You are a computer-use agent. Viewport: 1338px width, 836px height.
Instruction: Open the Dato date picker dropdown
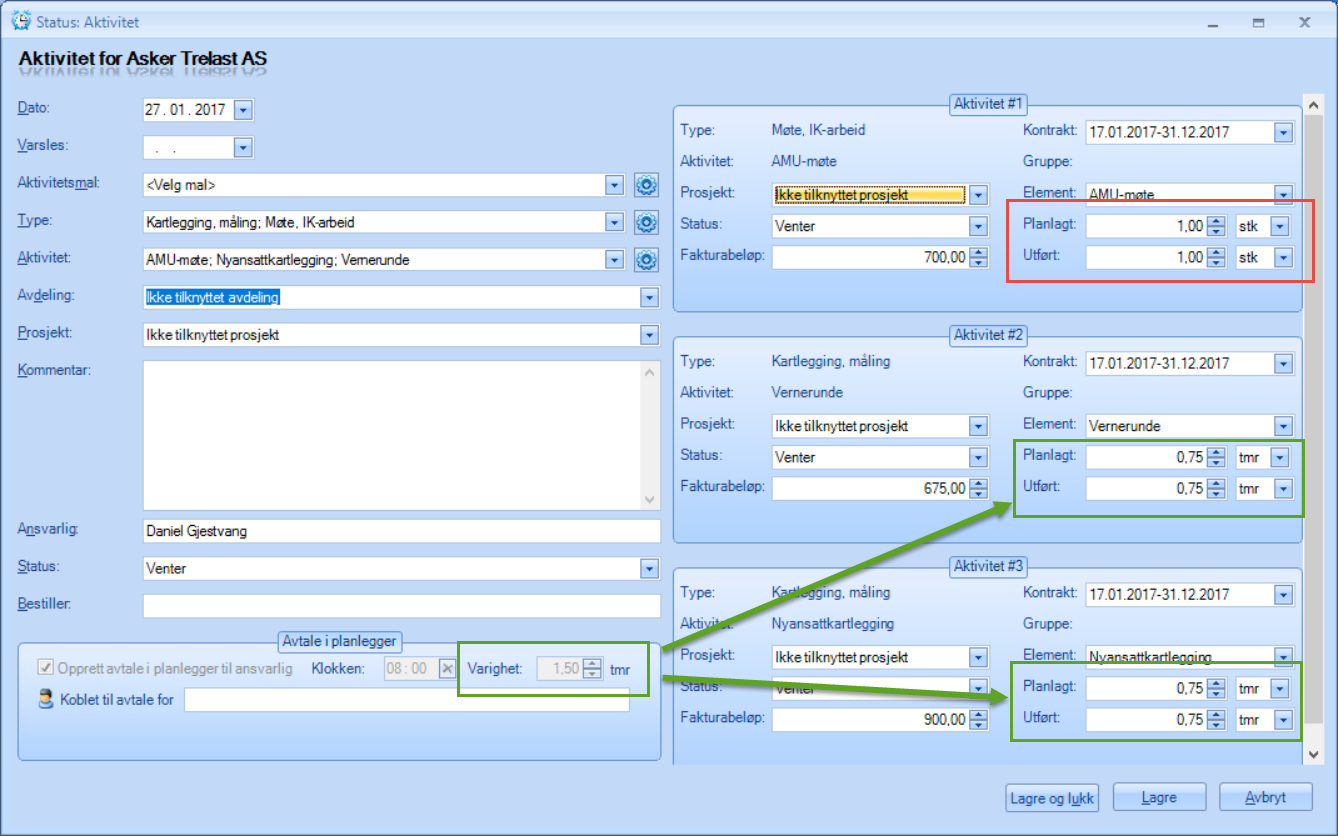pyautogui.click(x=243, y=109)
